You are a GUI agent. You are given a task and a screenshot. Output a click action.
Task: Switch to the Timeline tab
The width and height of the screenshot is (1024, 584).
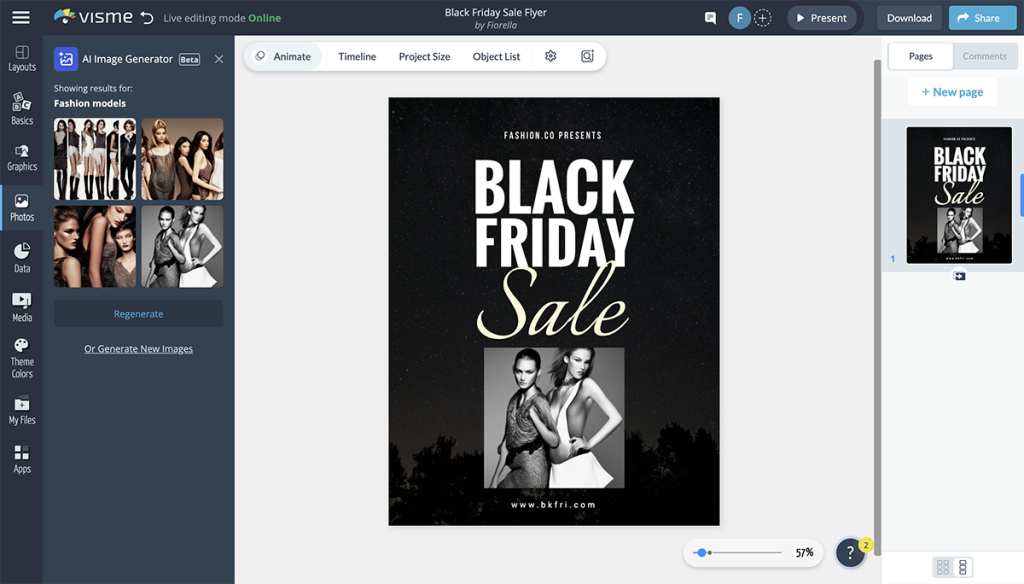[x=356, y=56]
